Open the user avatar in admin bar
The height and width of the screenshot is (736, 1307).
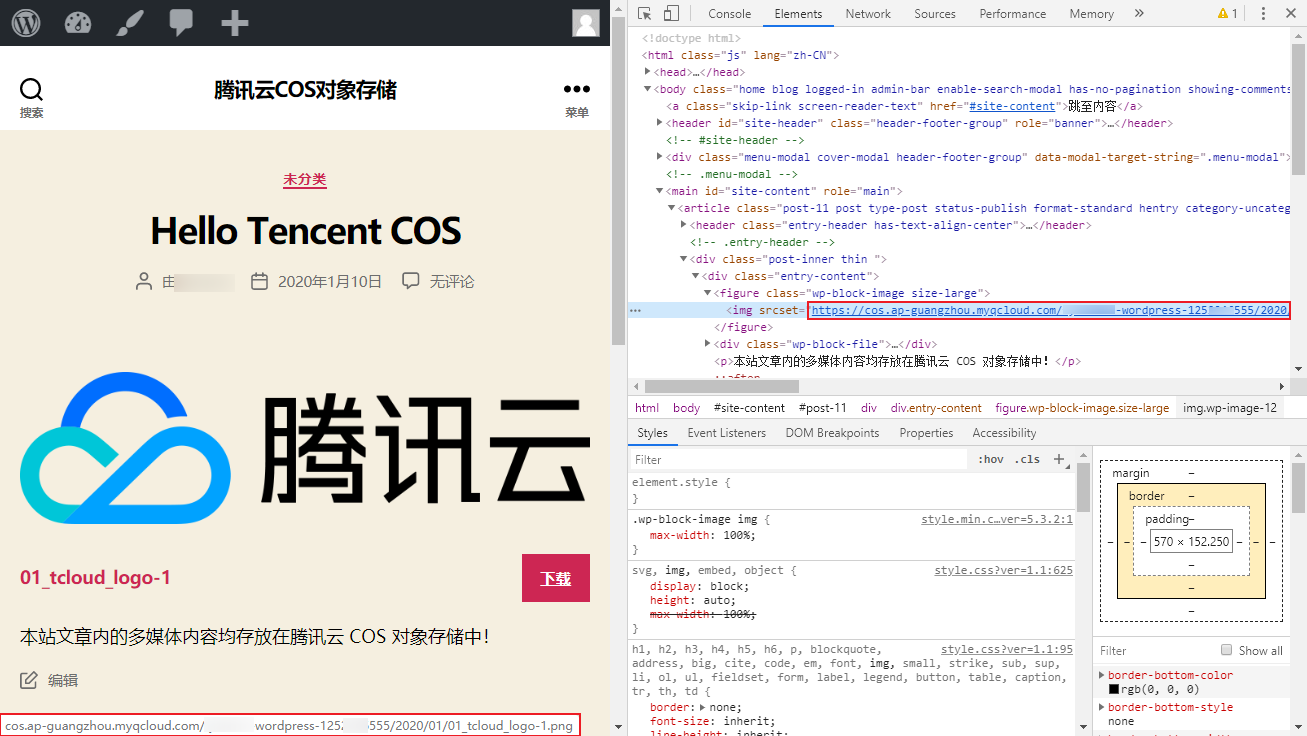pos(586,22)
